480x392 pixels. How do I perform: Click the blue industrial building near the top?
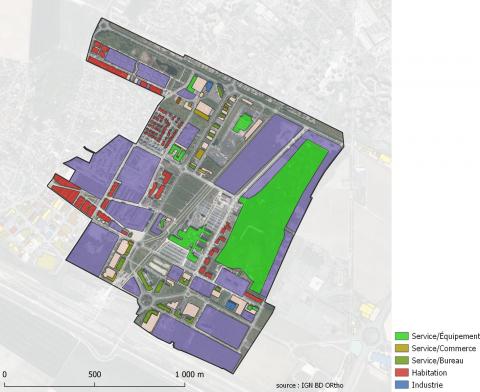click(209, 86)
